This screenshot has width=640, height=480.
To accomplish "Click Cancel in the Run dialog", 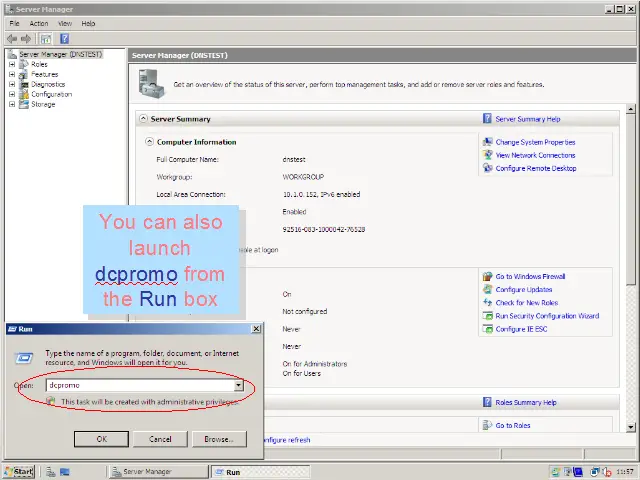I will click(x=160, y=439).
